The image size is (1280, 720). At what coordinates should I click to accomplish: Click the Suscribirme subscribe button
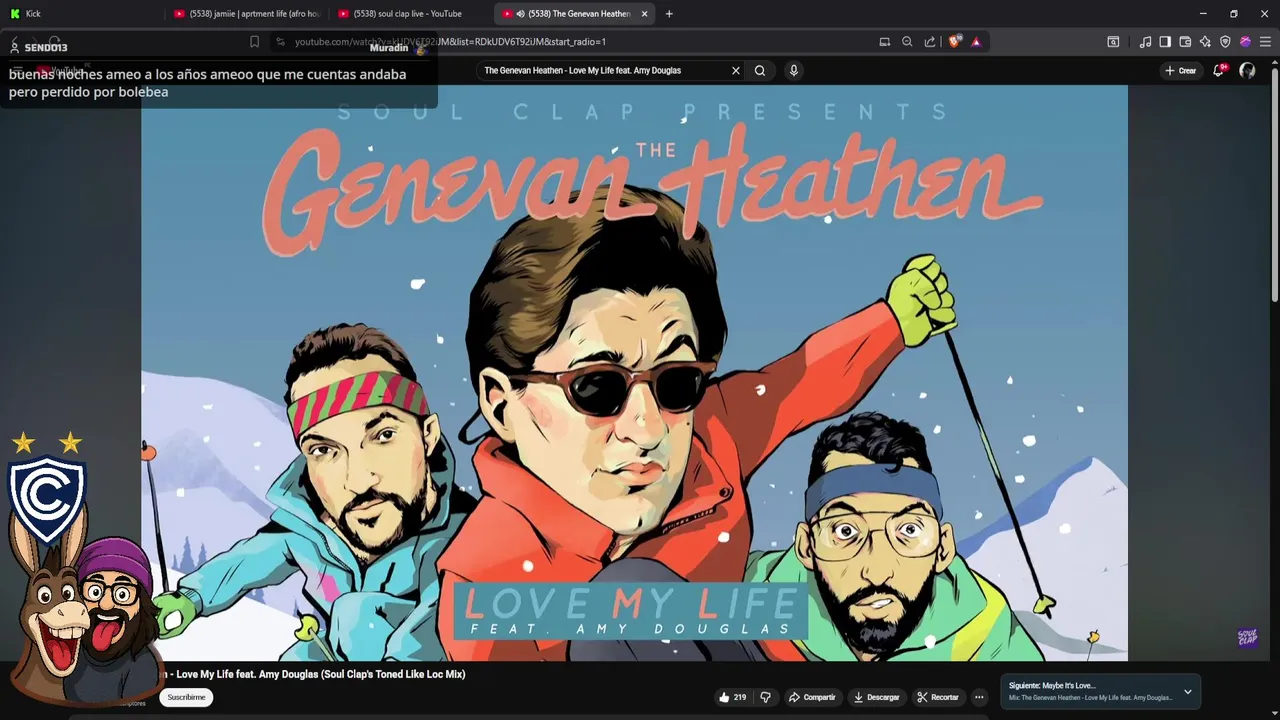click(x=186, y=697)
